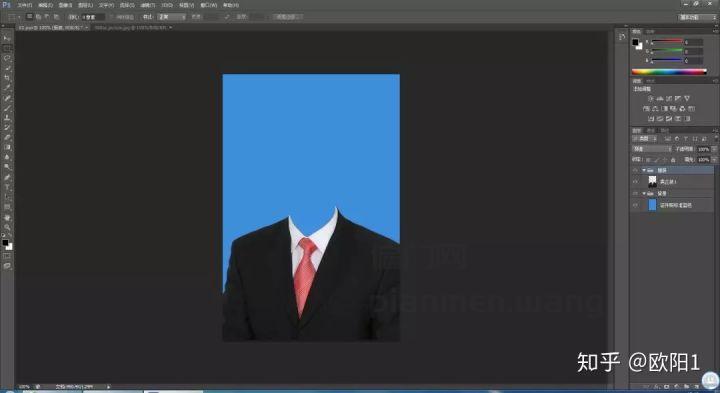This screenshot has width=720, height=393.
Task: Collapse the second layer group triangle
Action: coord(644,194)
